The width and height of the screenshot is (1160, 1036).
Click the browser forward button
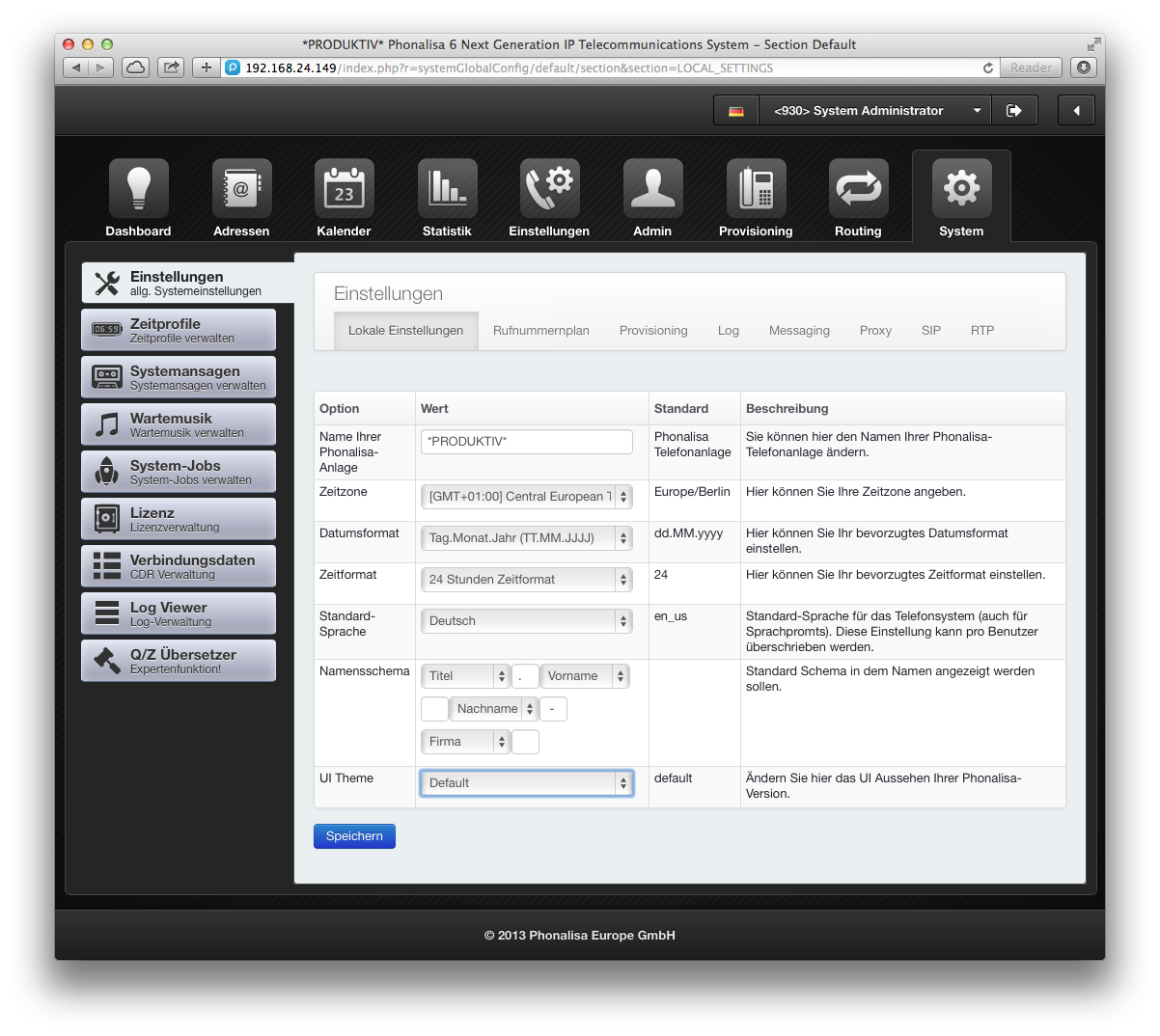coord(101,68)
